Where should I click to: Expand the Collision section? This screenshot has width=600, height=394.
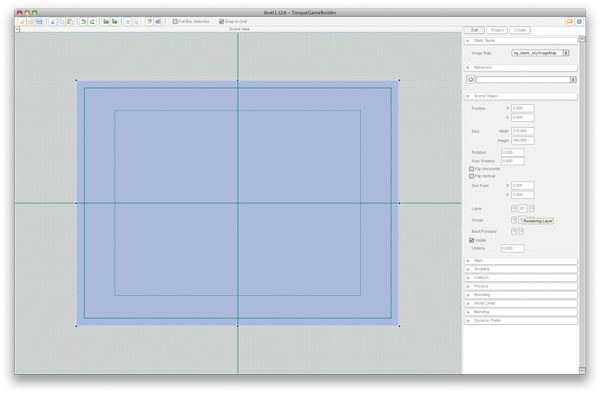coord(521,278)
